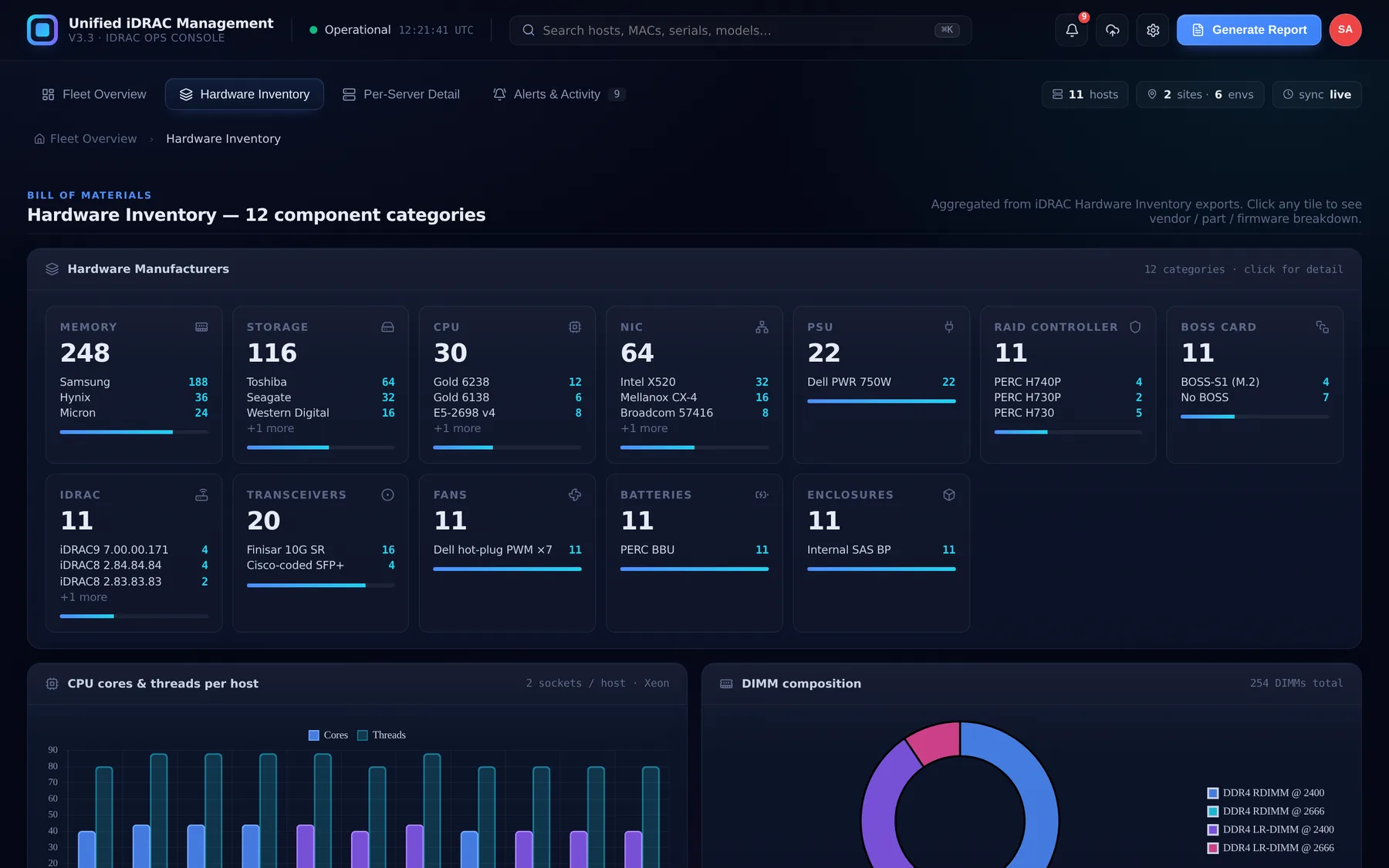Click the Samsung row in Memory tile
This screenshot has width=1389, height=868.
tap(133, 382)
